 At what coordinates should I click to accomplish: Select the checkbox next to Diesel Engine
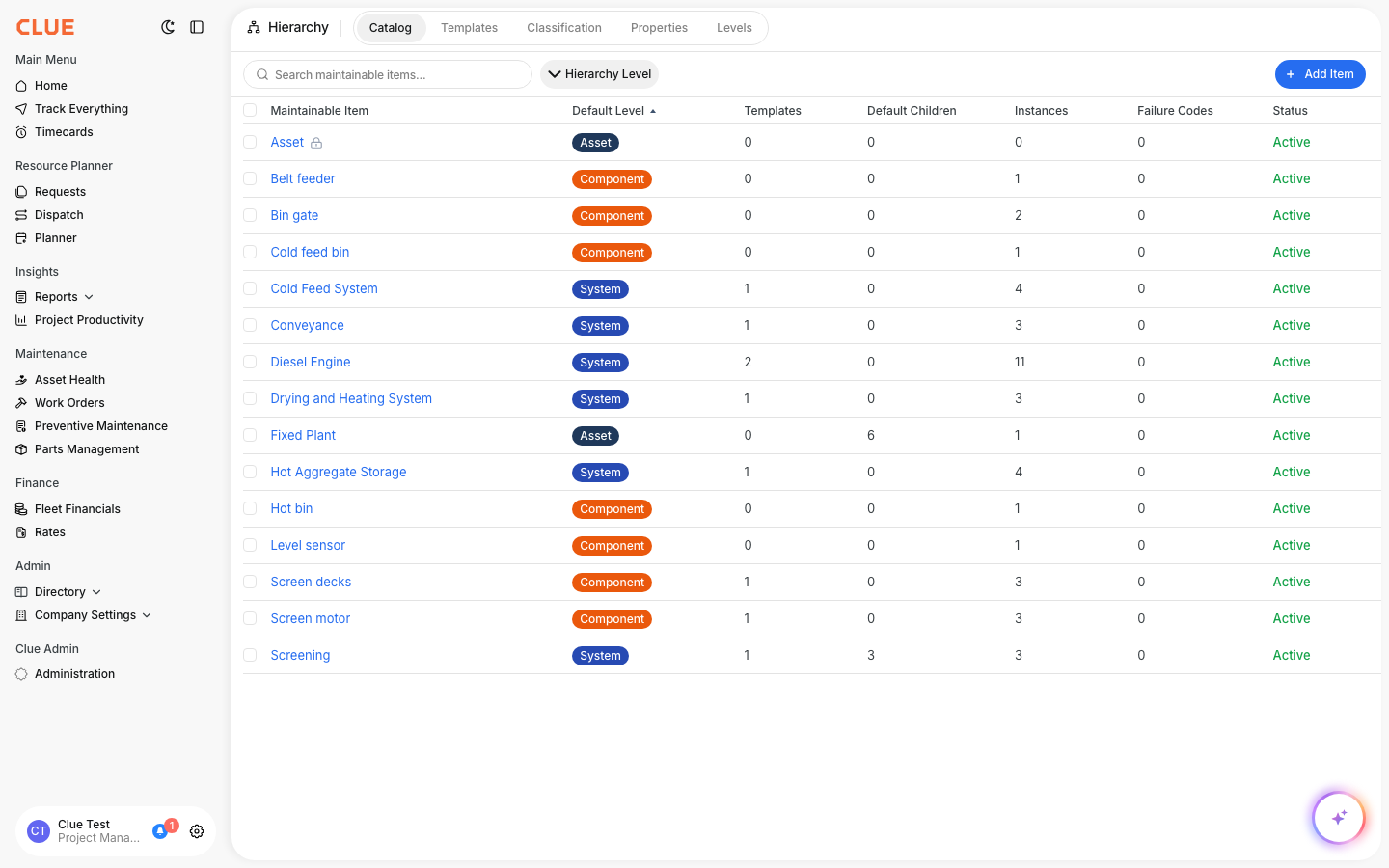[x=250, y=362]
